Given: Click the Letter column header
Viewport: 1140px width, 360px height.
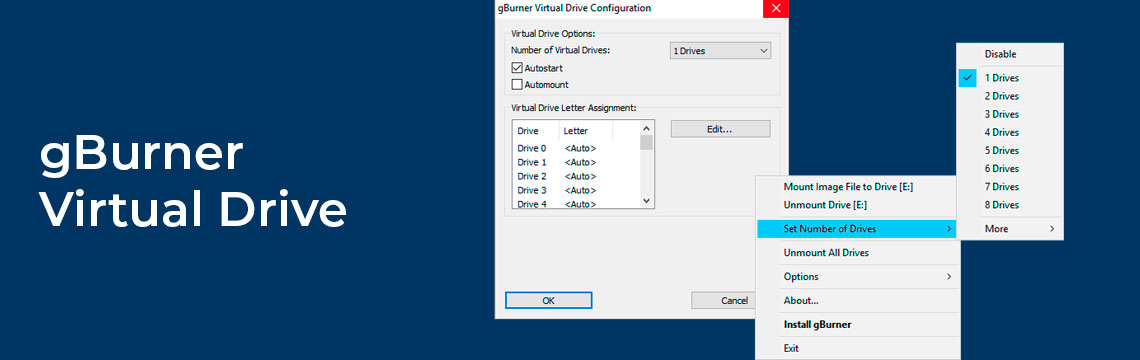Looking at the screenshot, I should (x=586, y=131).
